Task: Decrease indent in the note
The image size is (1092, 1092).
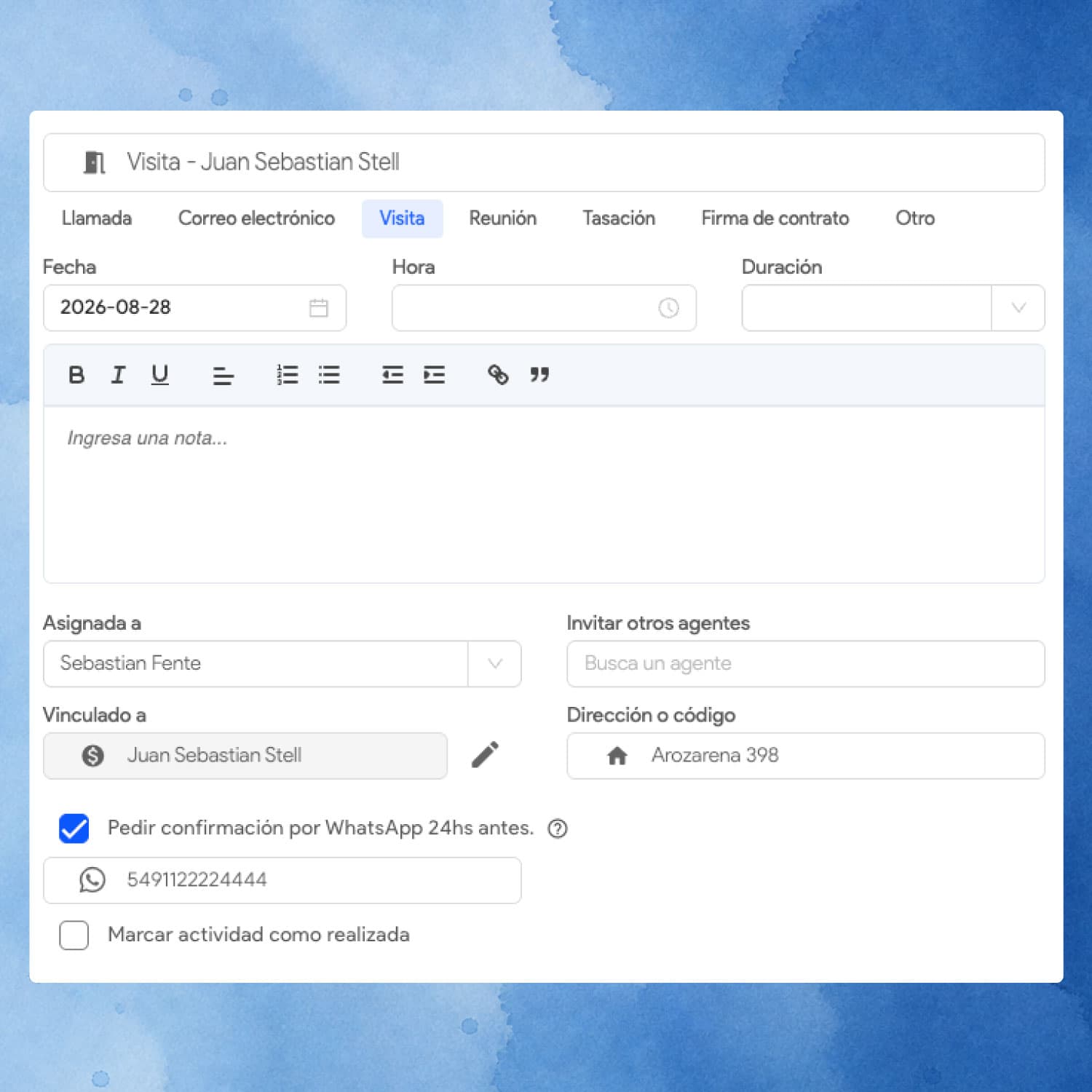Action: (x=392, y=375)
